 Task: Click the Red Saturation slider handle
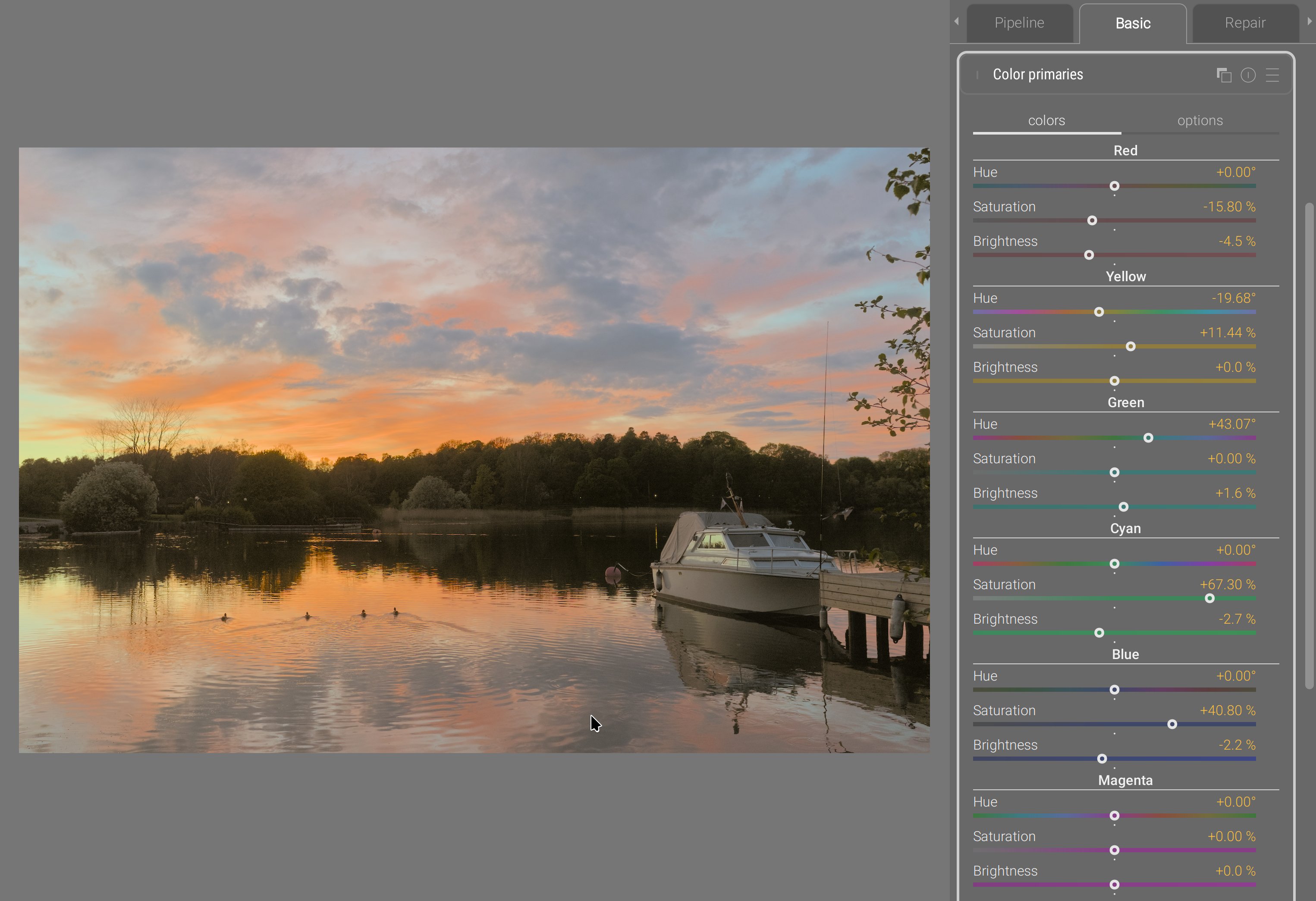(1092, 221)
